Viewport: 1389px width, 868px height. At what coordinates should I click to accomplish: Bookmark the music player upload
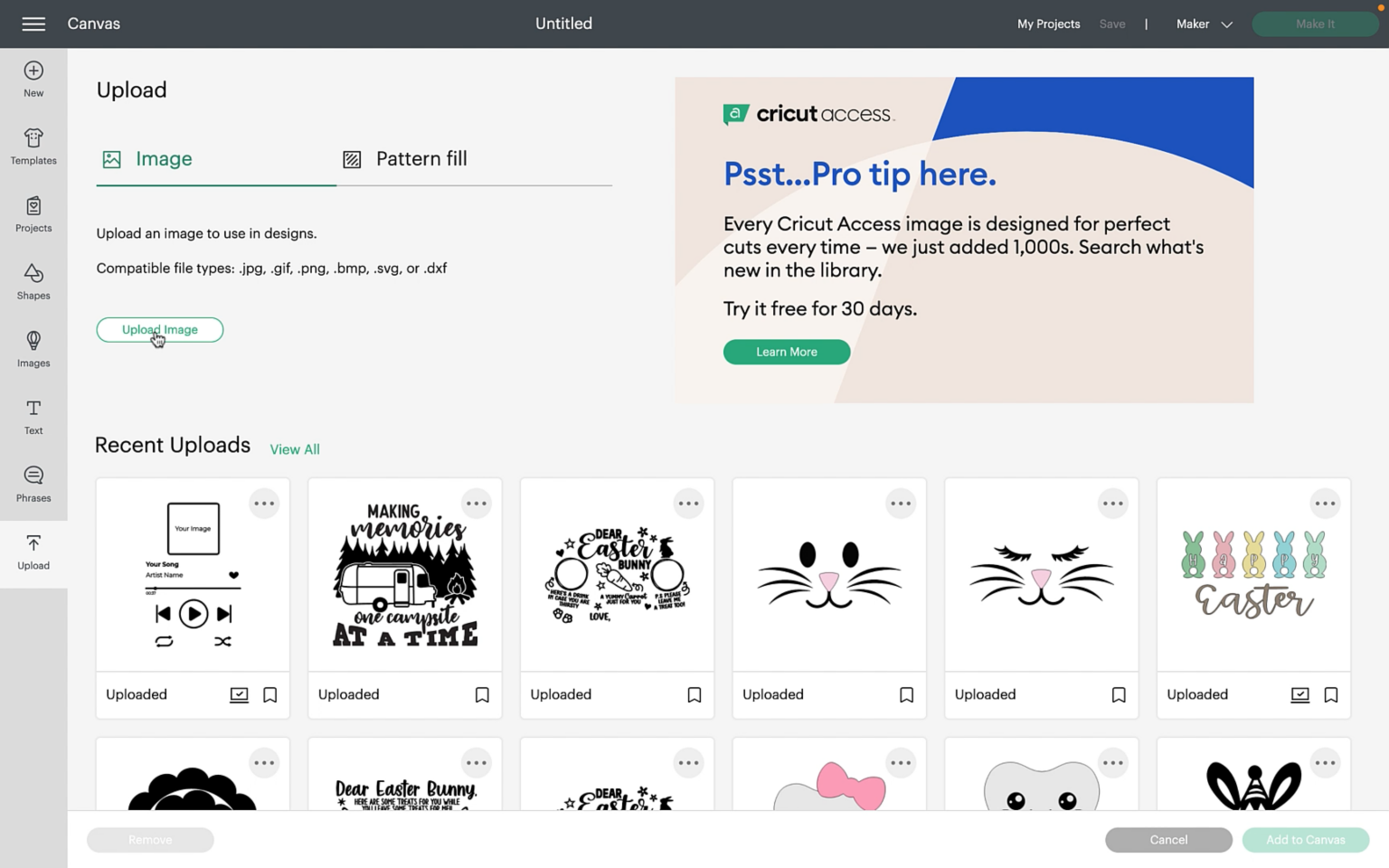pos(270,694)
